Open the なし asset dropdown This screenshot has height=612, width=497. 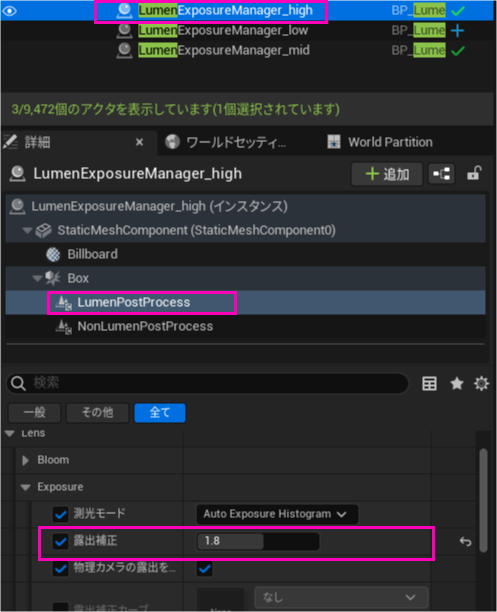pyautogui.click(x=341, y=597)
